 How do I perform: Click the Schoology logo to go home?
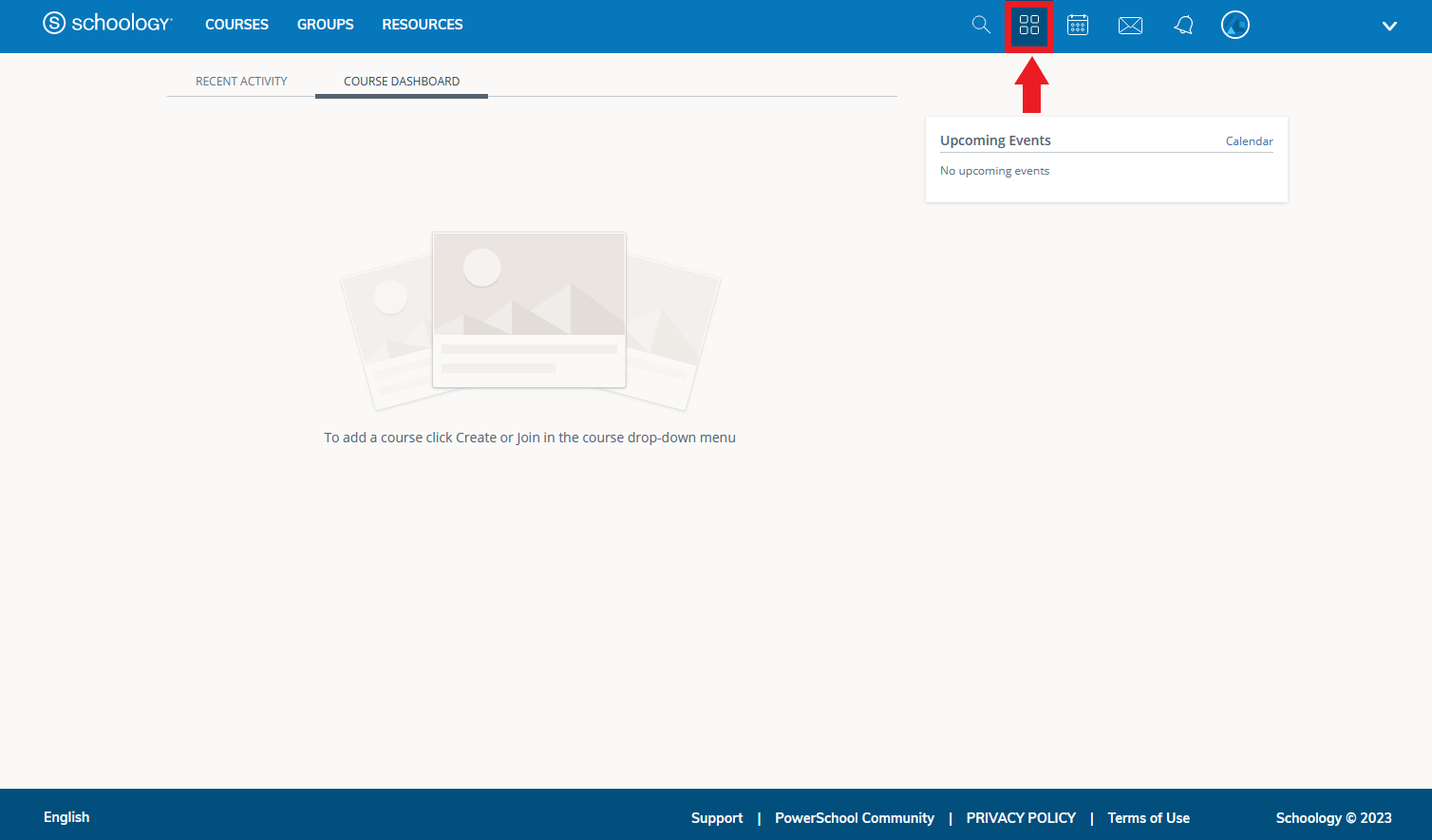click(x=107, y=23)
